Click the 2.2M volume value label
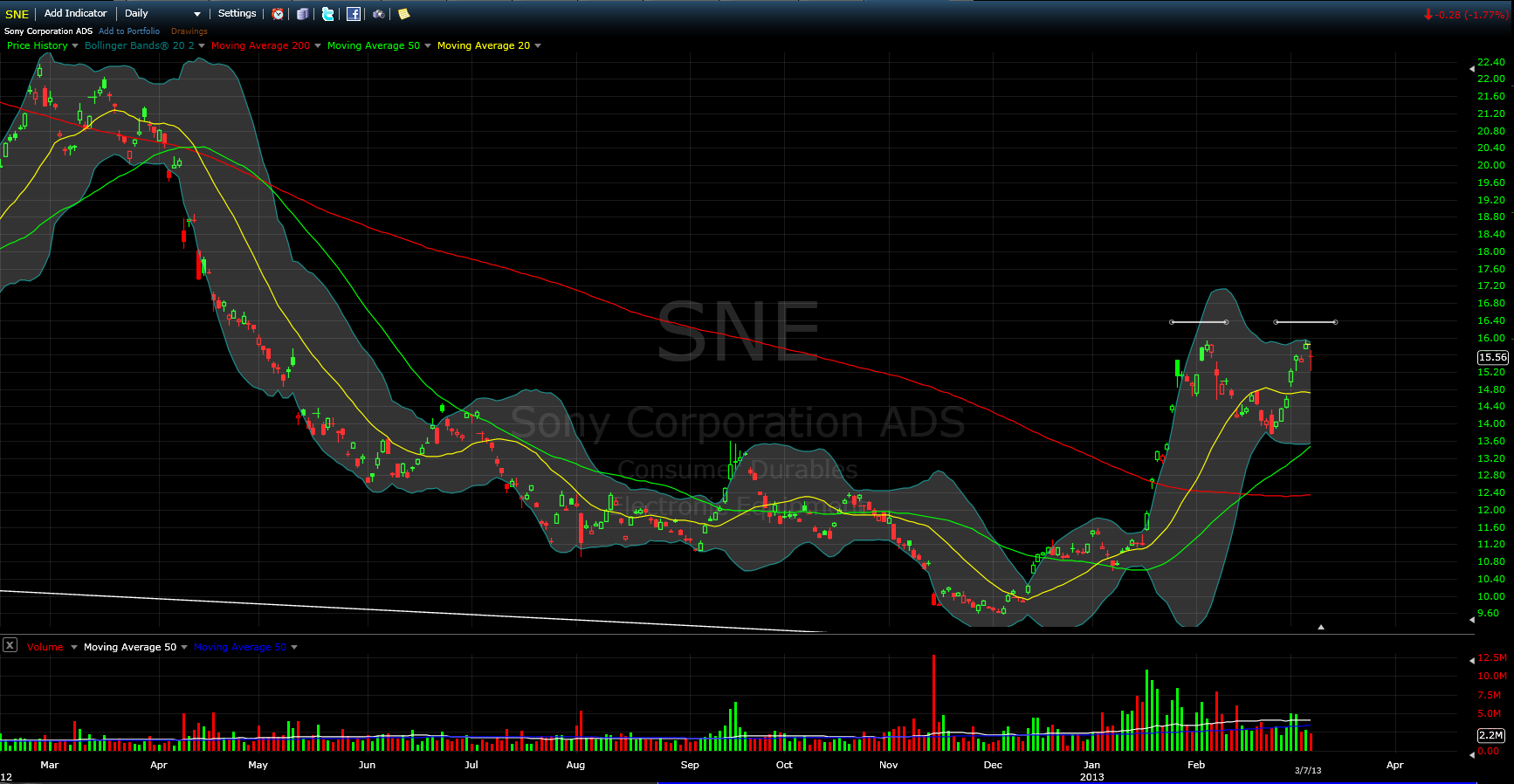The width and height of the screenshot is (1514, 784). 1491,735
